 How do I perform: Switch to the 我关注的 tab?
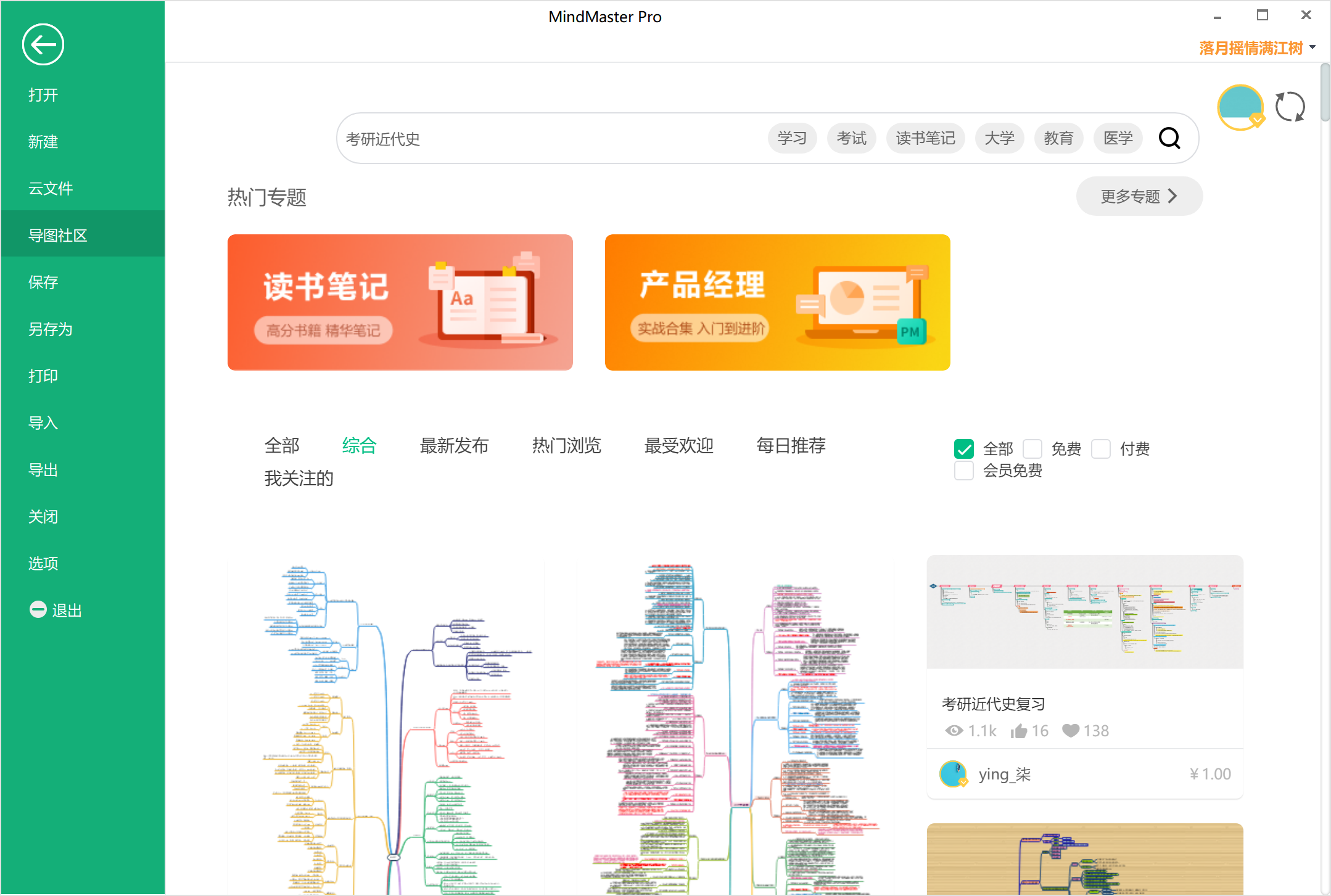(299, 478)
